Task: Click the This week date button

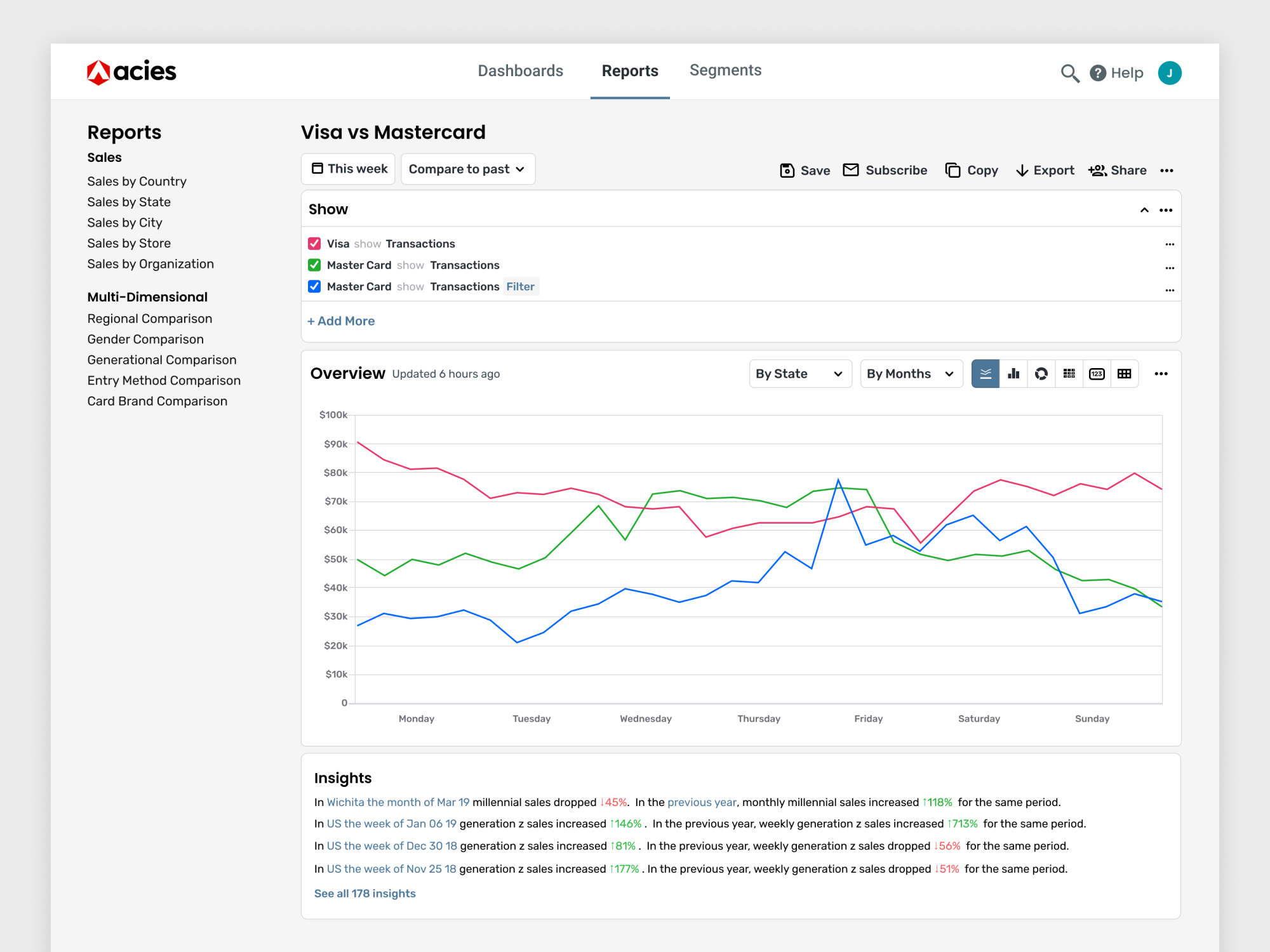Action: (348, 169)
